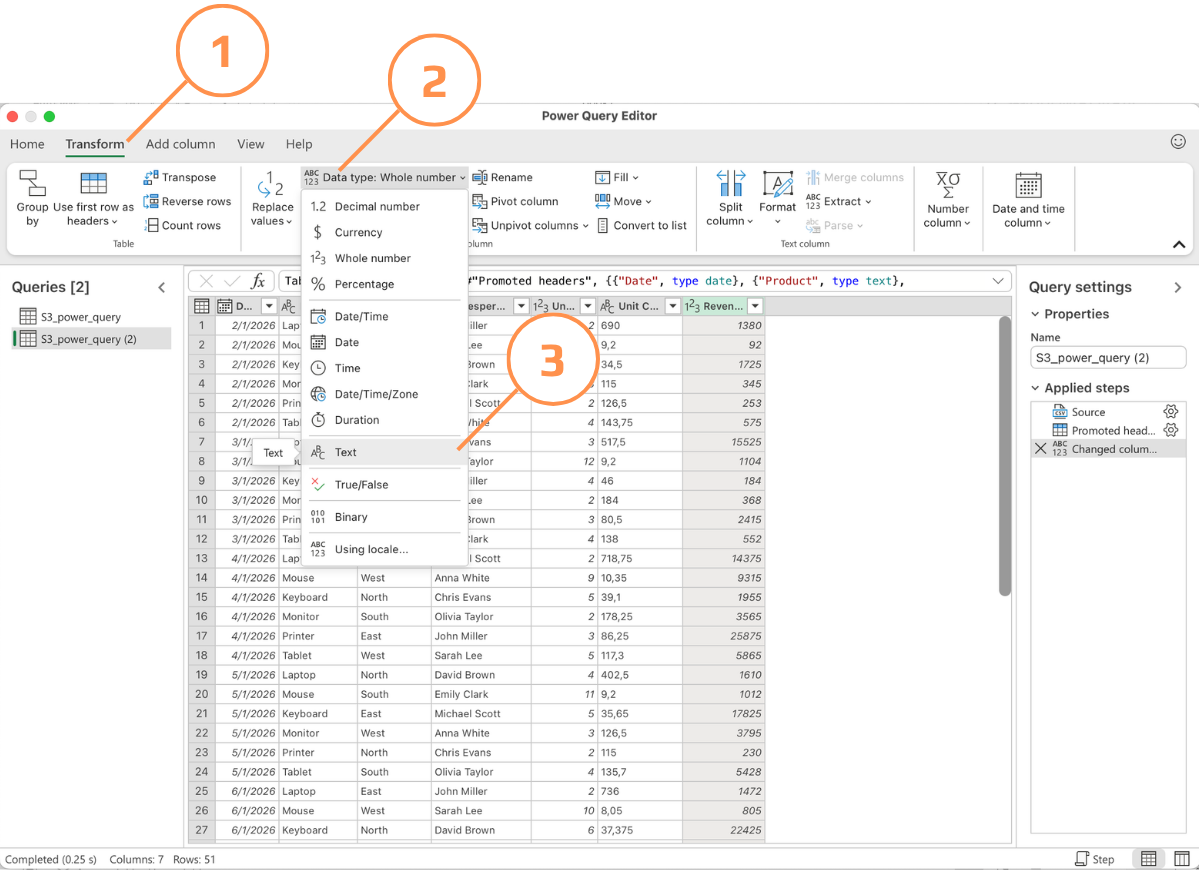Switch to data grid view icon
This screenshot has height=871, width=1199.
(x=1149, y=859)
